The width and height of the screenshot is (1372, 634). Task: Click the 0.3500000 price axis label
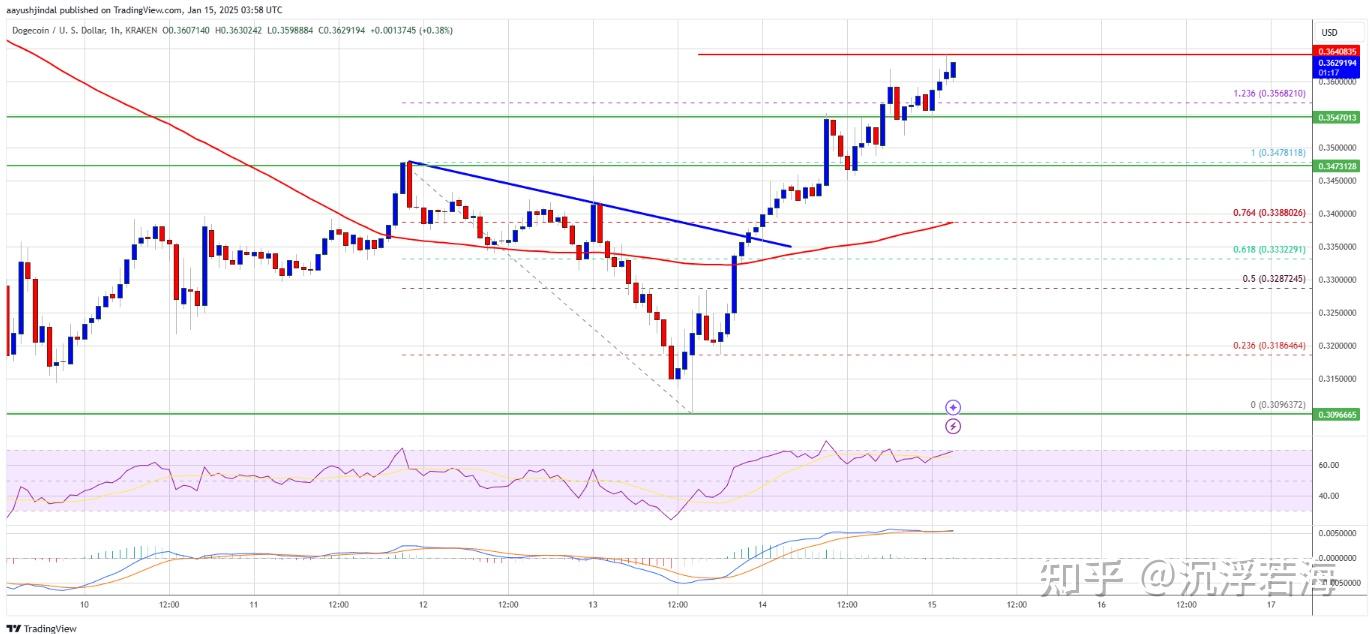[1335, 147]
